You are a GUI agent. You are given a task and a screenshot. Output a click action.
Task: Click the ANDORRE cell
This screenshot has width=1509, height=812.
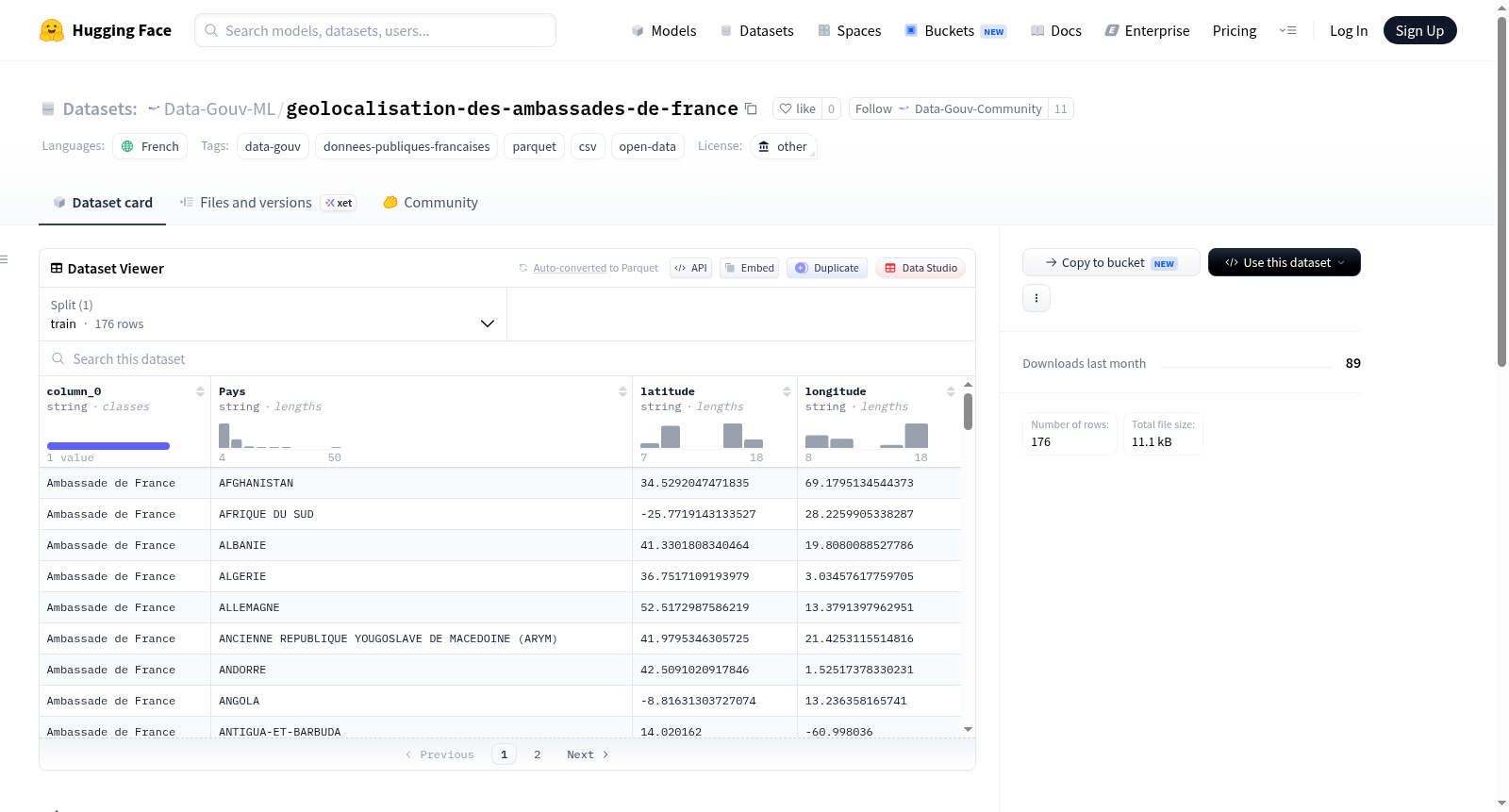(422, 670)
